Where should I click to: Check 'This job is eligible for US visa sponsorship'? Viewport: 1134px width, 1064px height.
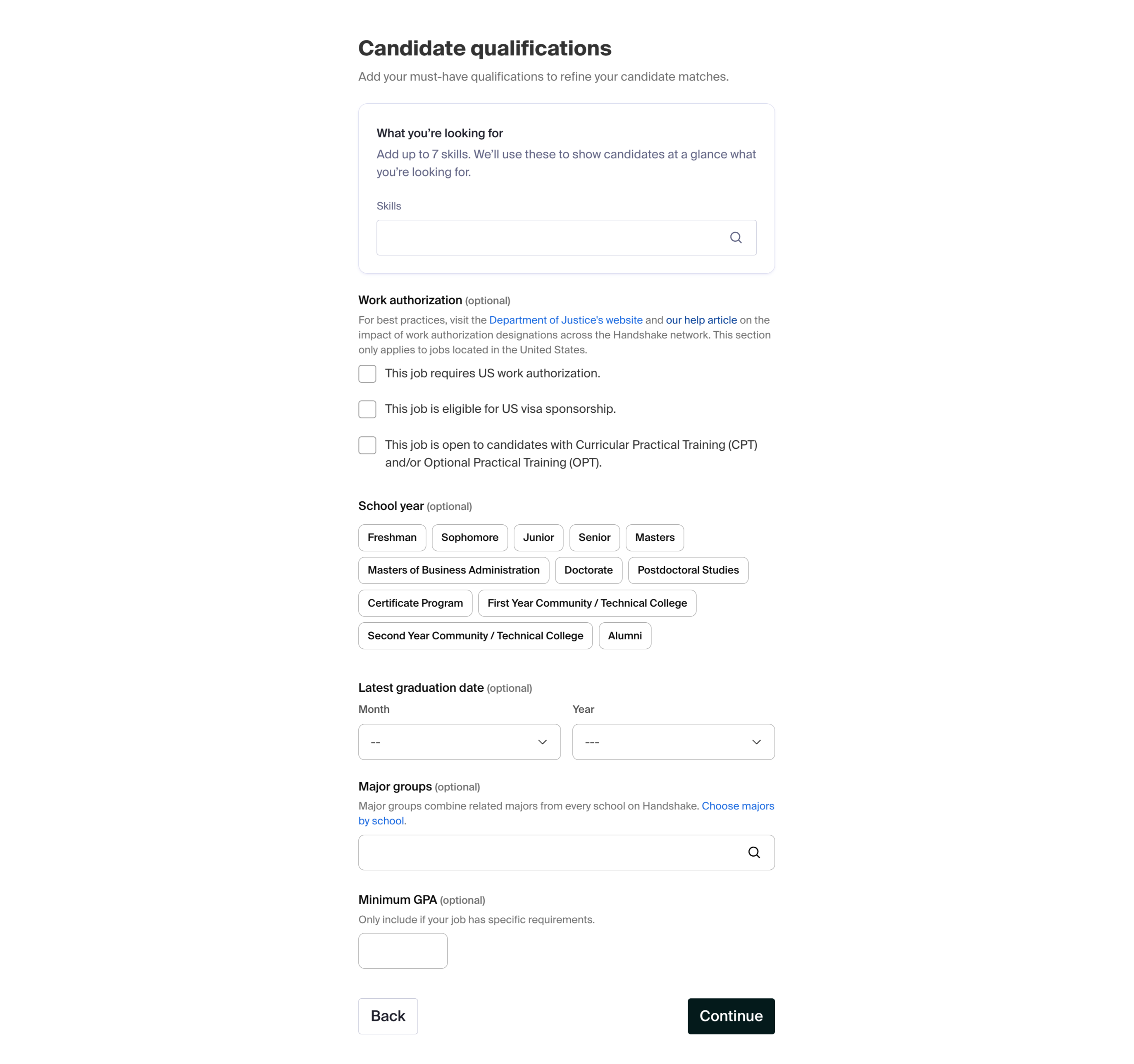click(367, 409)
